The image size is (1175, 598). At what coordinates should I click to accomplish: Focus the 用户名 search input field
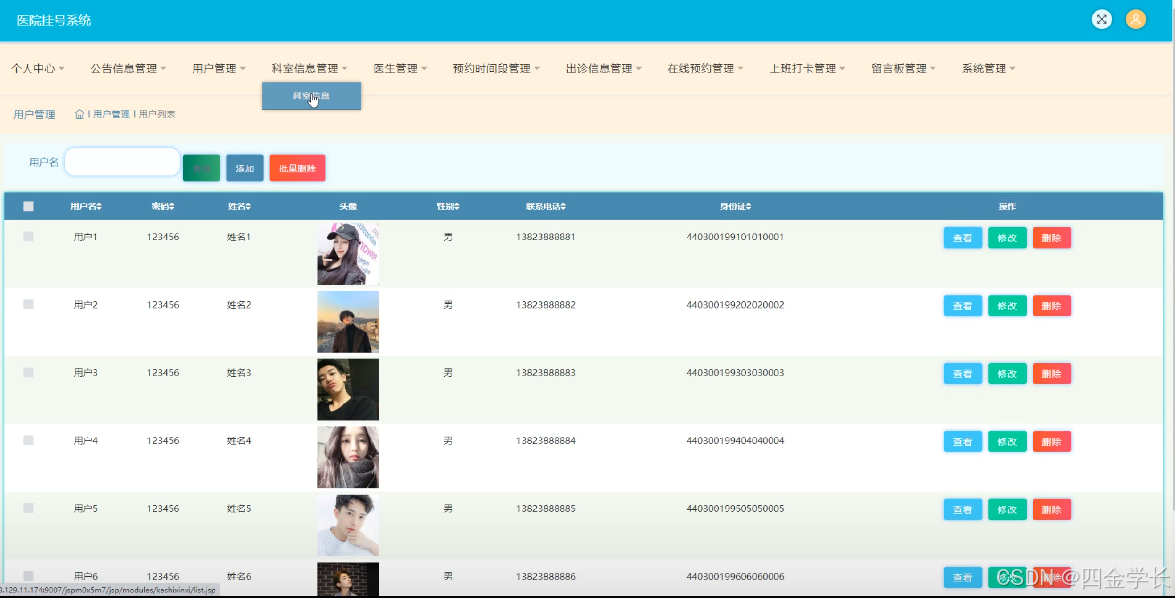click(x=122, y=162)
